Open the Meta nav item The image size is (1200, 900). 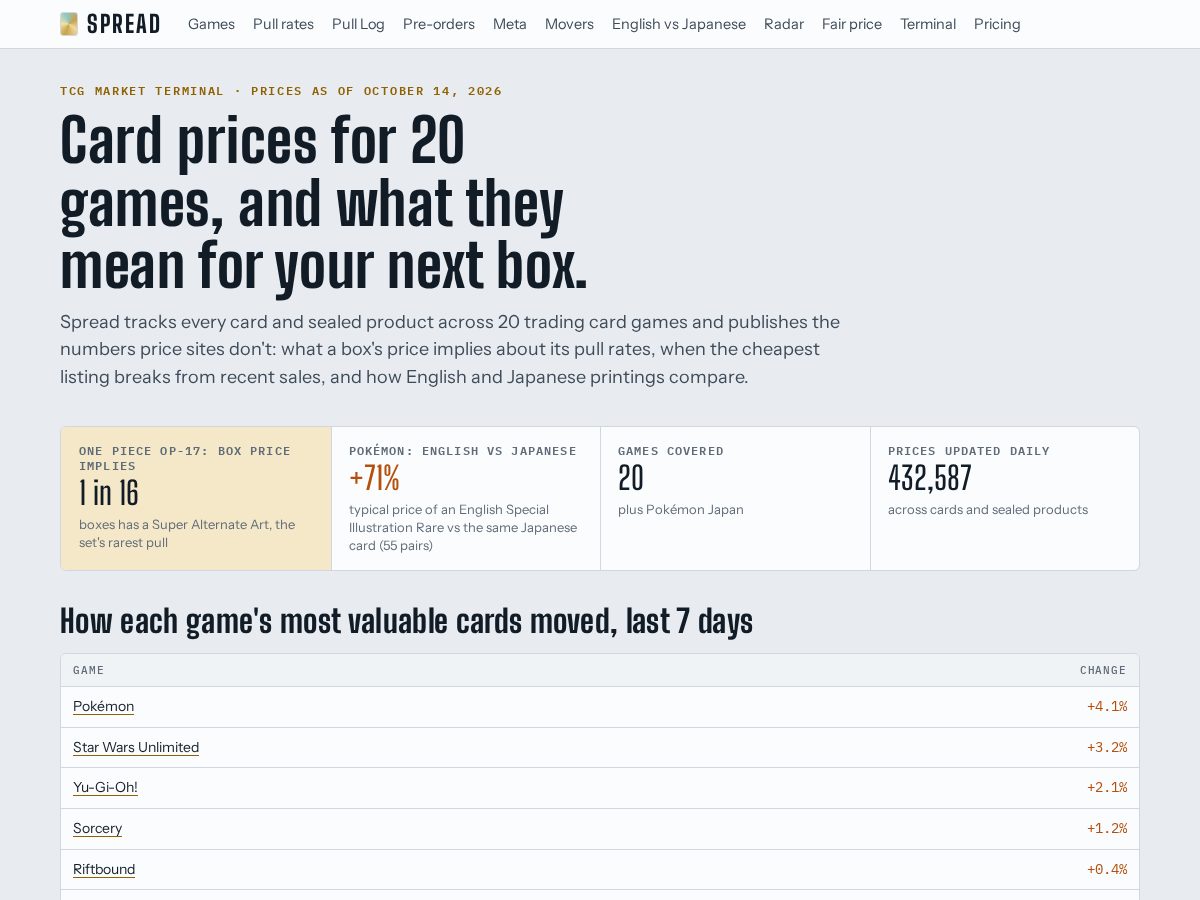click(510, 24)
